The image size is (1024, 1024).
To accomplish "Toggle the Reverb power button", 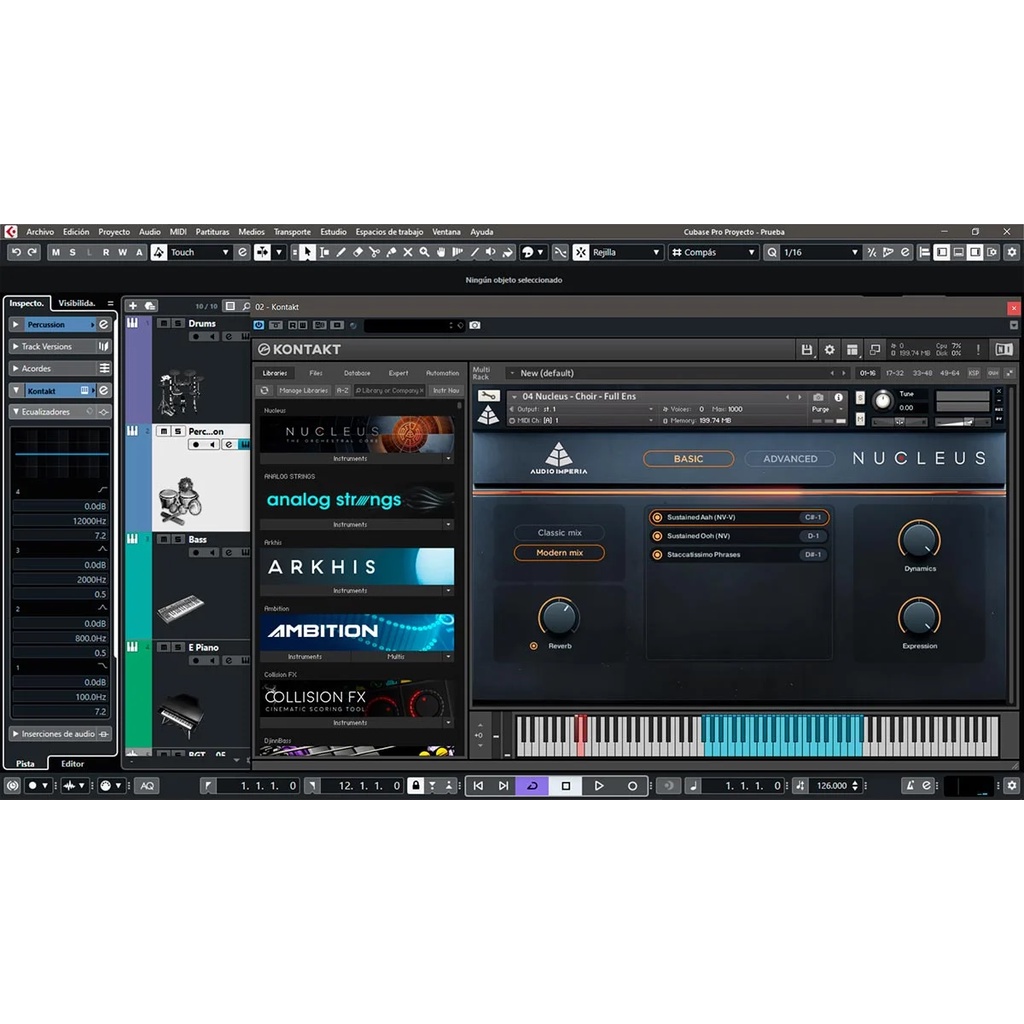I will click(534, 646).
